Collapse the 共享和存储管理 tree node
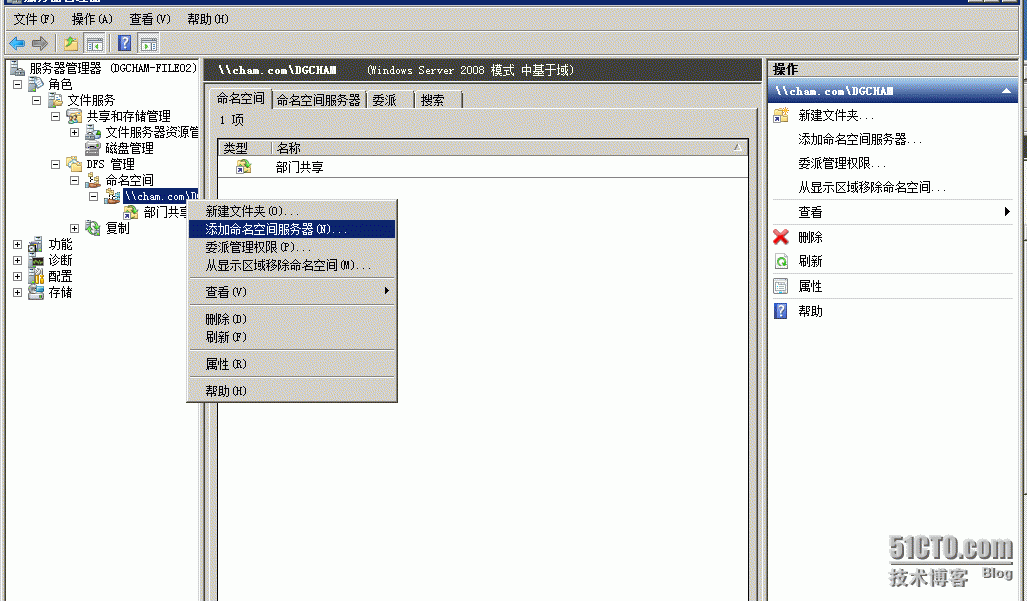Image resolution: width=1027 pixels, height=601 pixels. point(56,117)
